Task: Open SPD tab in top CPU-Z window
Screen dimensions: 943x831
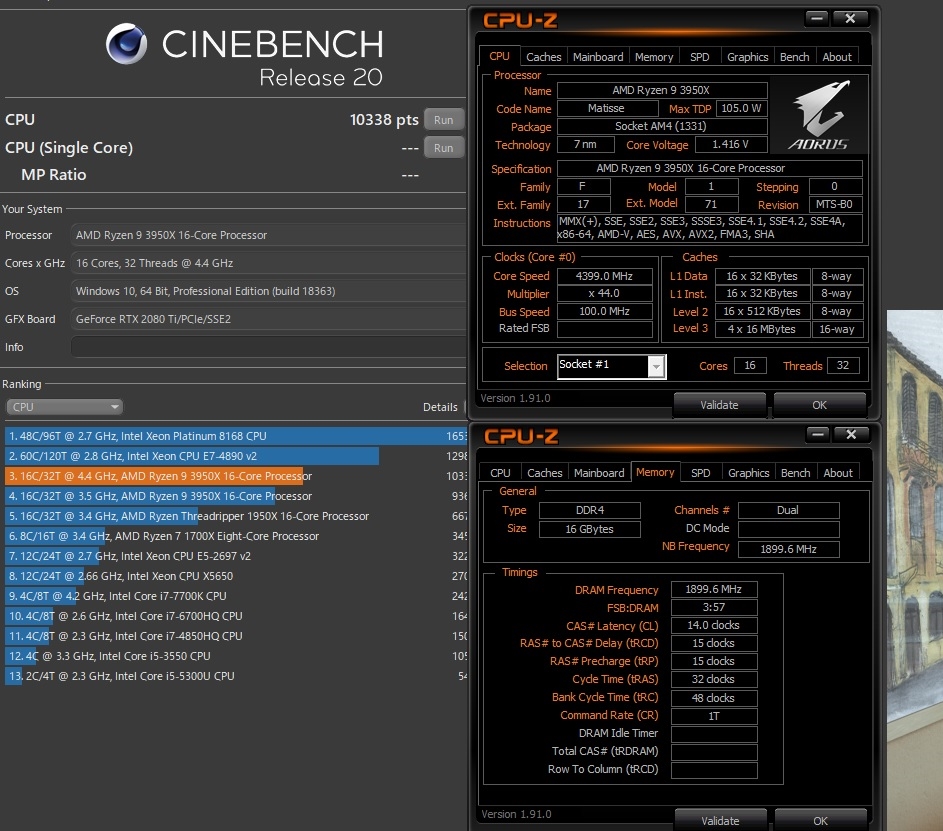Action: click(699, 57)
